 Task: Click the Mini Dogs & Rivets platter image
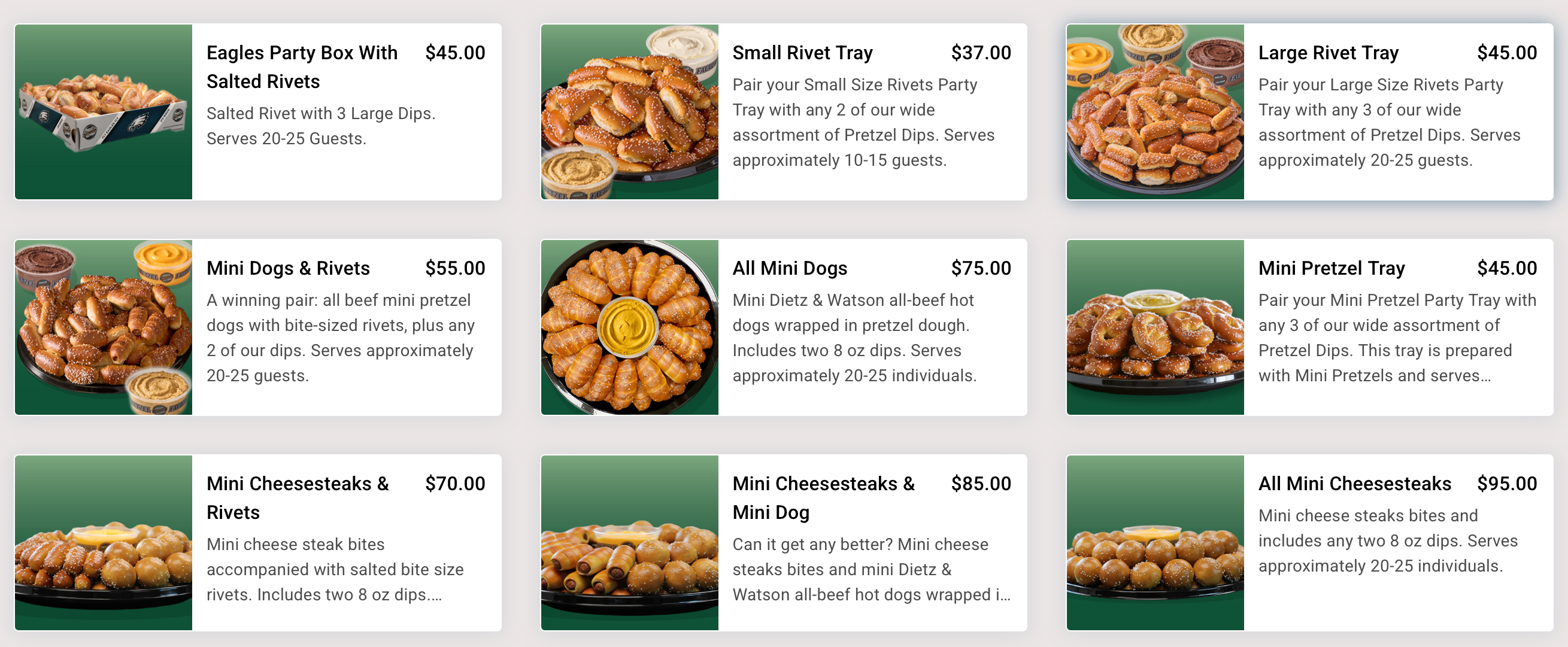[x=105, y=327]
